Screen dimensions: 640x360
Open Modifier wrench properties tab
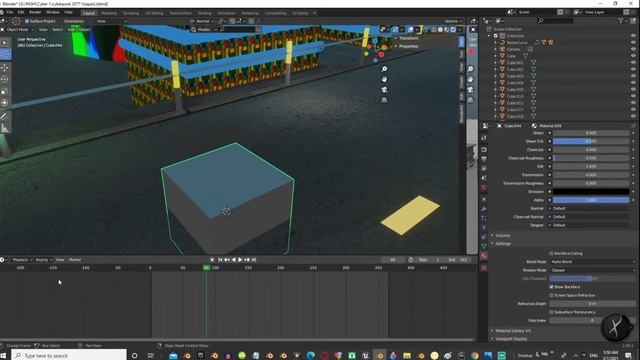point(484,209)
